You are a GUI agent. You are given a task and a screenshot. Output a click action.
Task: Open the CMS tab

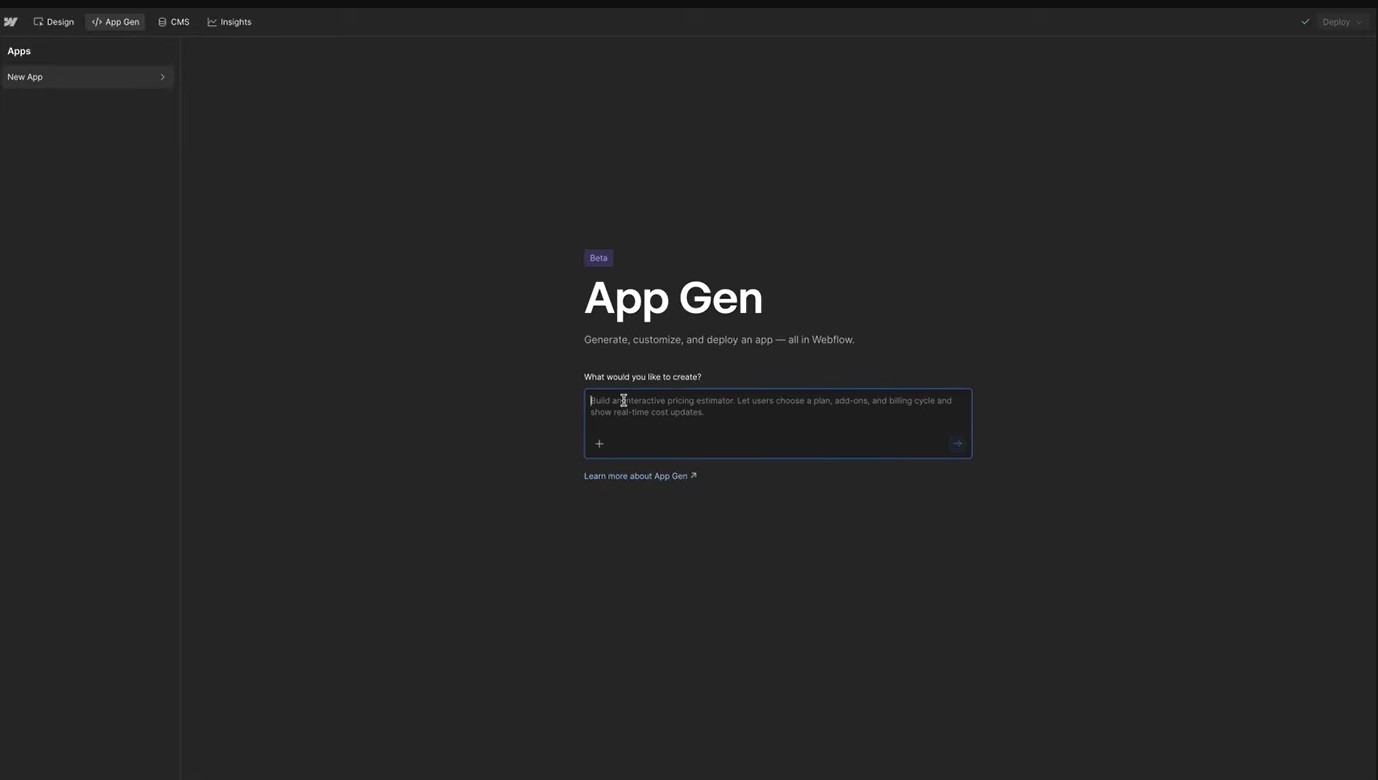(x=174, y=22)
